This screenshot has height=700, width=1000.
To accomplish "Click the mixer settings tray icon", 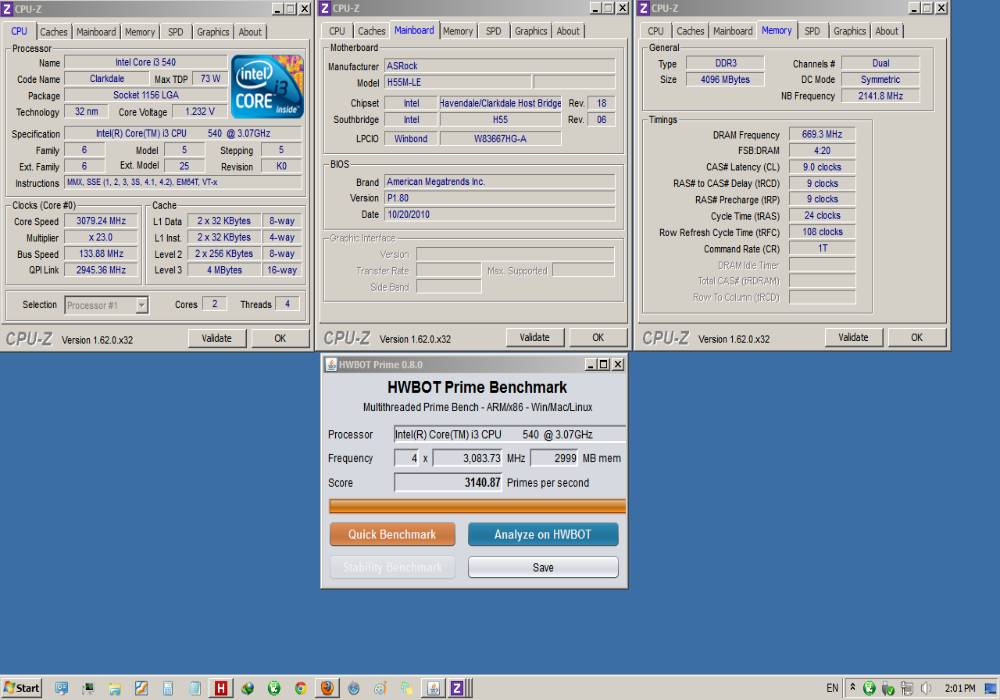I will pos(907,689).
